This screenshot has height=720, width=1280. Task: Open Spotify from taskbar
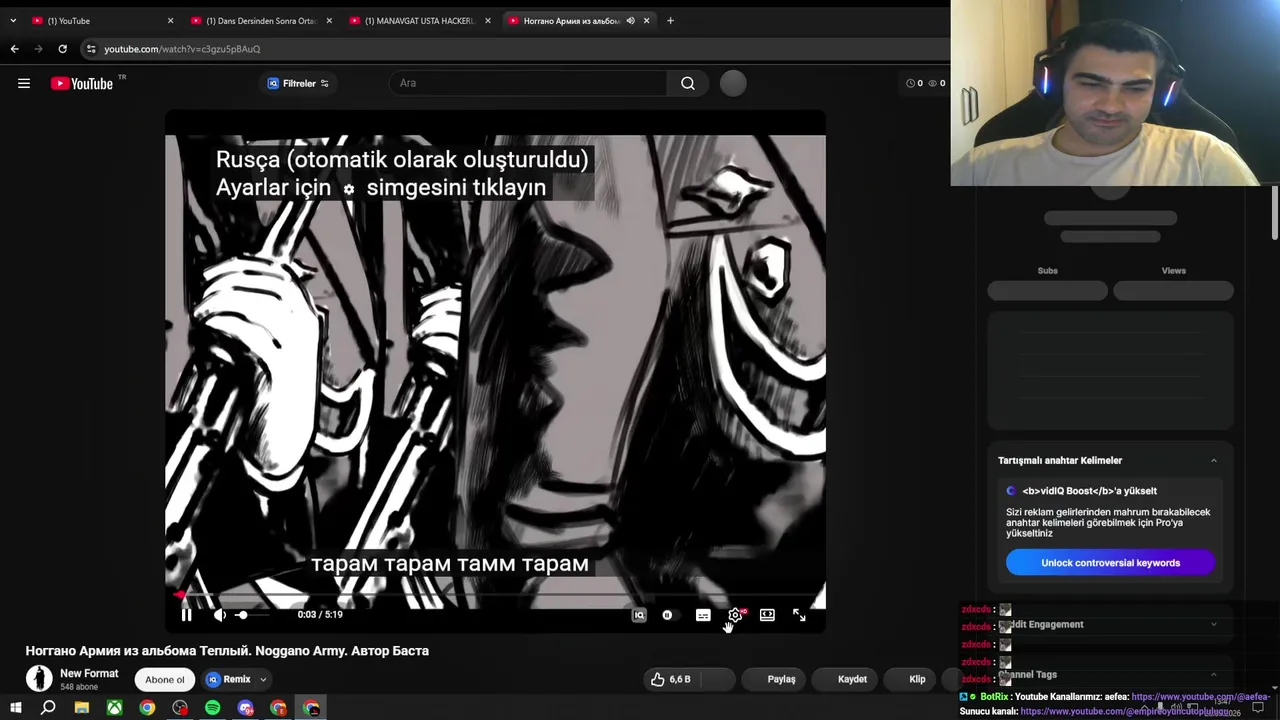click(x=213, y=708)
